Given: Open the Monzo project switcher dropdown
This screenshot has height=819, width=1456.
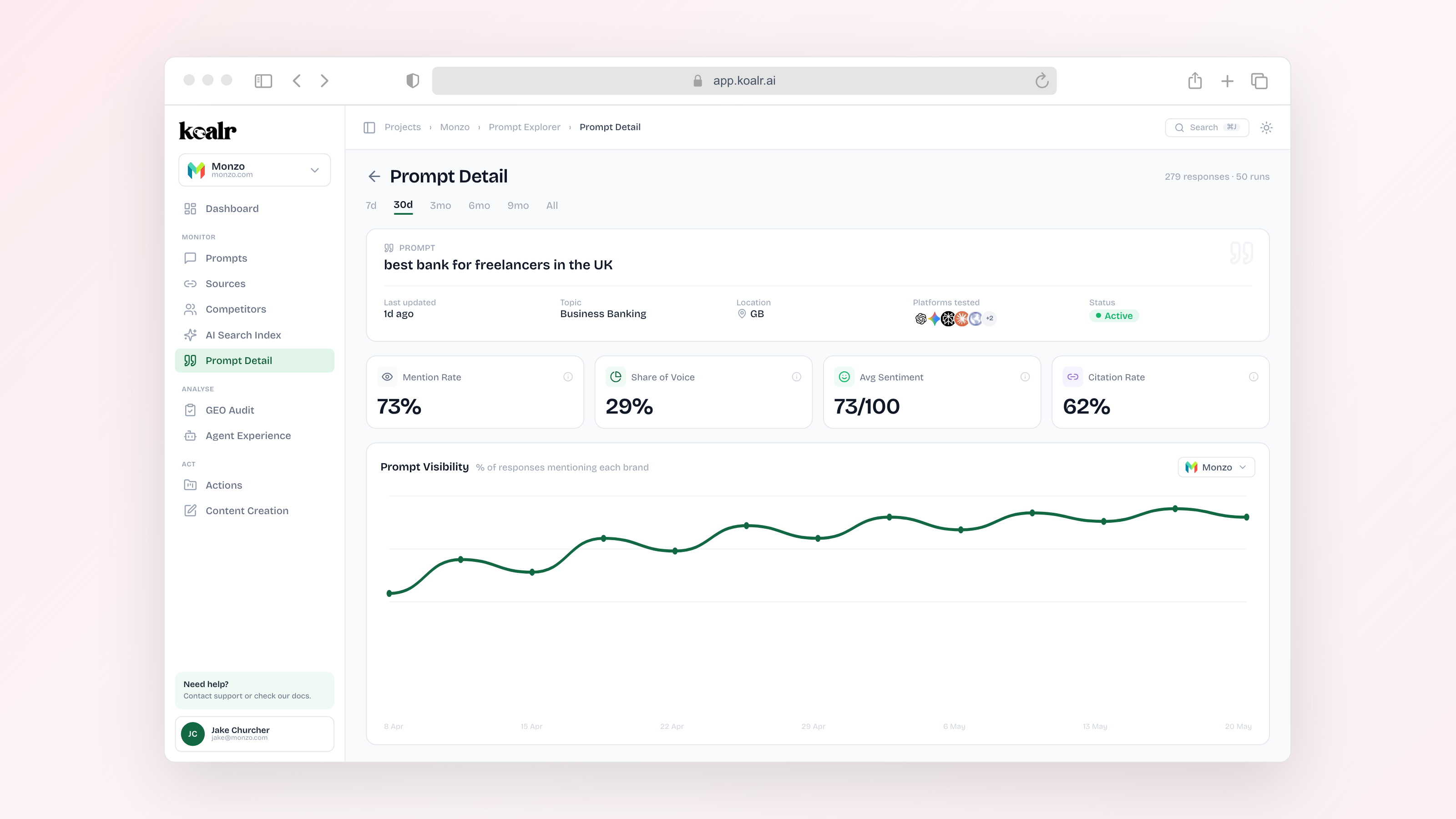Looking at the screenshot, I should [x=254, y=170].
